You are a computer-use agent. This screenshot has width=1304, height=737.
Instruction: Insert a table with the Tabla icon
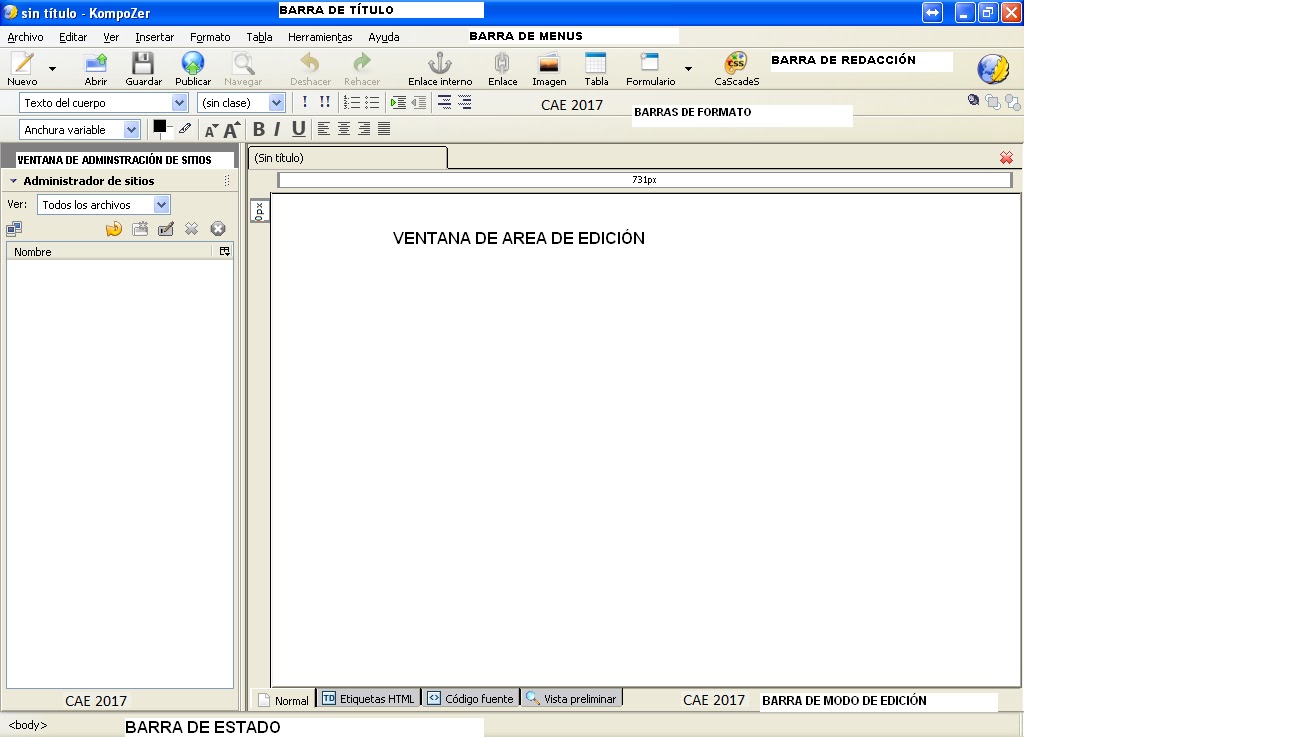[x=596, y=64]
